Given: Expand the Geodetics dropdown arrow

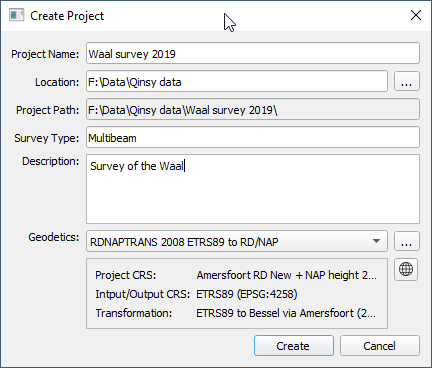Looking at the screenshot, I should click(376, 241).
